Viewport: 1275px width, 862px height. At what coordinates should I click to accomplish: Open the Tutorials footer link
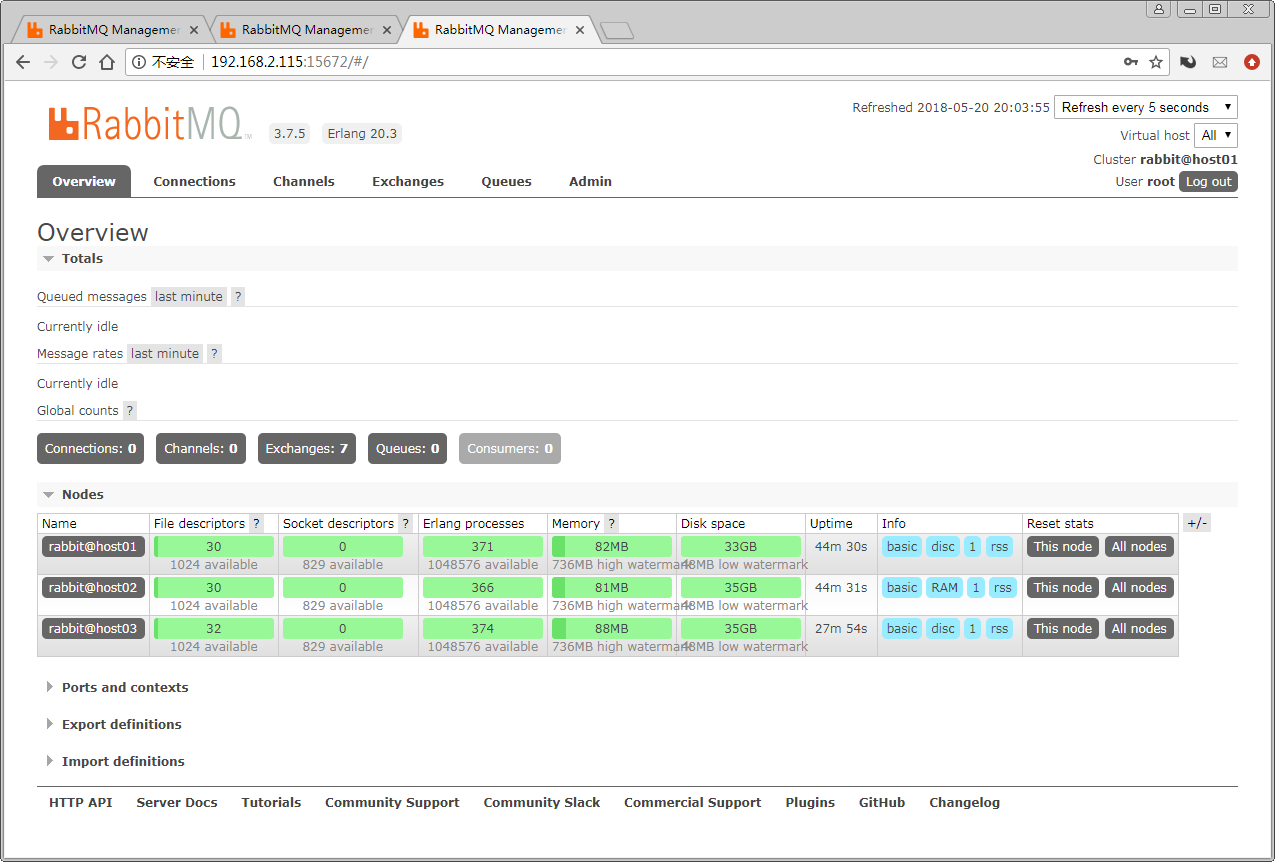coord(271,803)
